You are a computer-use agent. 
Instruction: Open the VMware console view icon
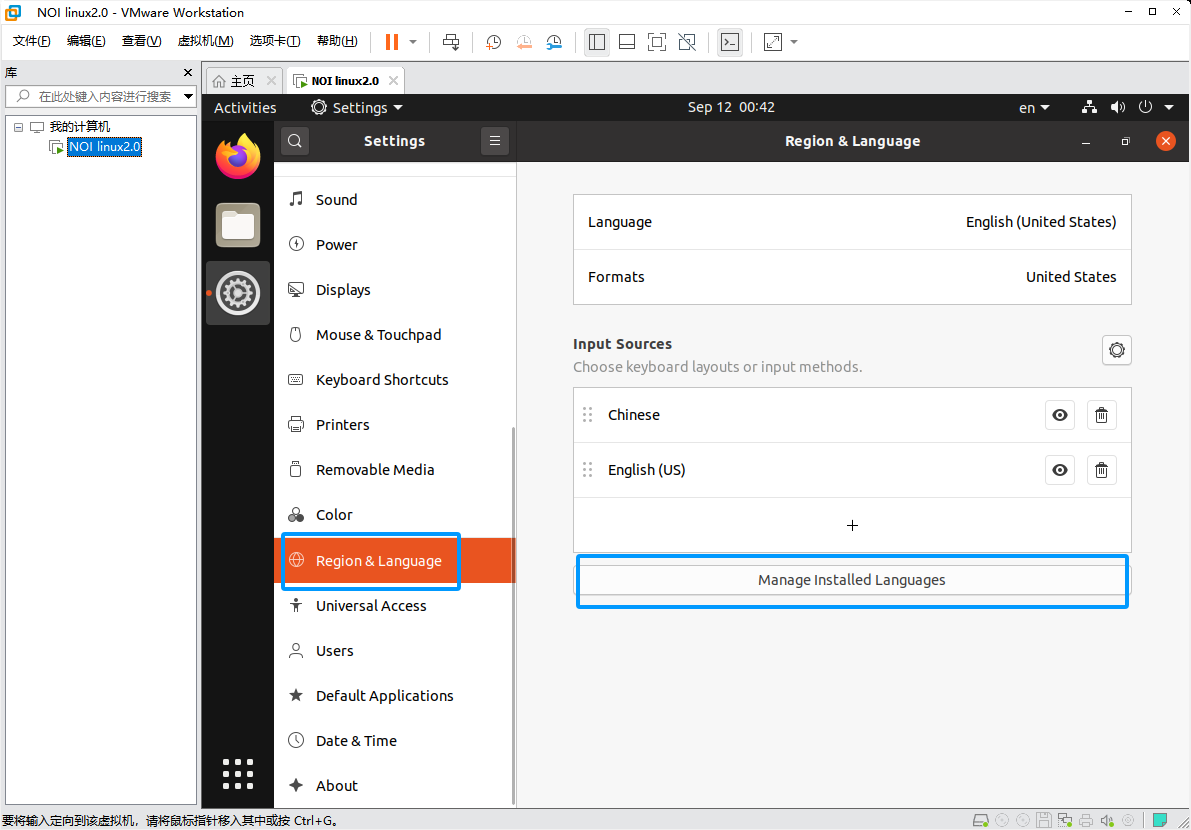pos(730,42)
